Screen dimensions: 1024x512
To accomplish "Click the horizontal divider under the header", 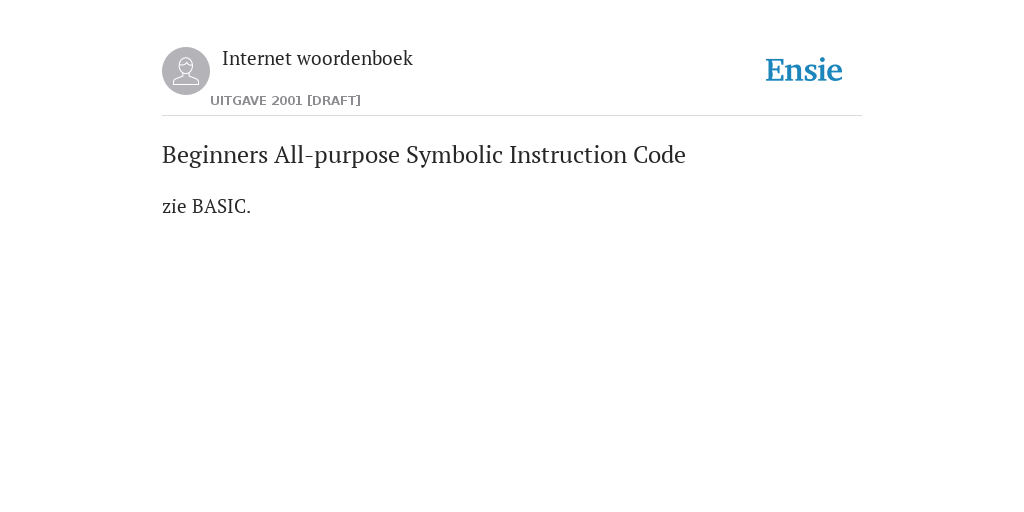I will click(512, 116).
